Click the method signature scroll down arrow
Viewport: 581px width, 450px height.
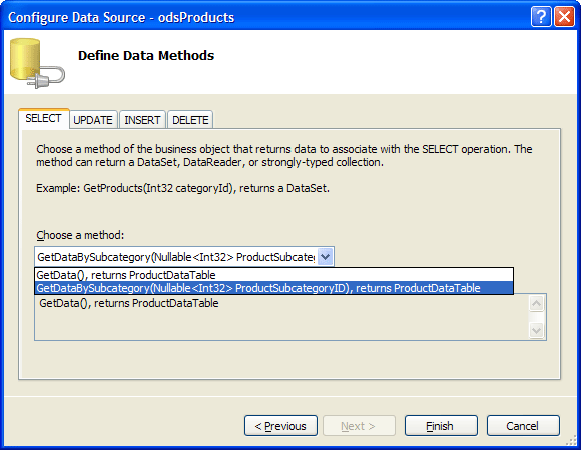pyautogui.click(x=537, y=330)
